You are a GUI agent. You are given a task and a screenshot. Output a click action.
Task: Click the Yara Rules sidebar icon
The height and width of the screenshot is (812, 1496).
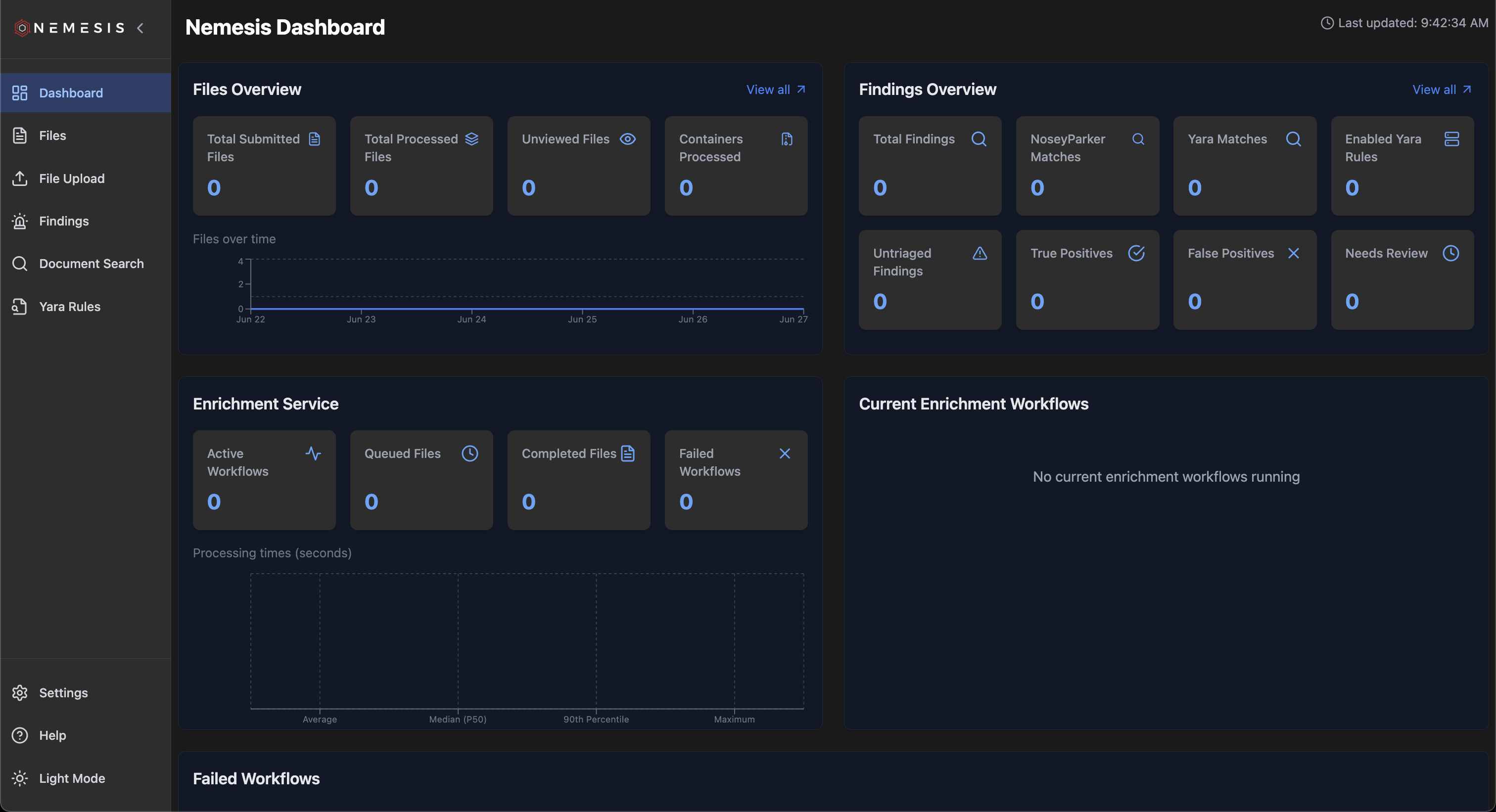20,307
